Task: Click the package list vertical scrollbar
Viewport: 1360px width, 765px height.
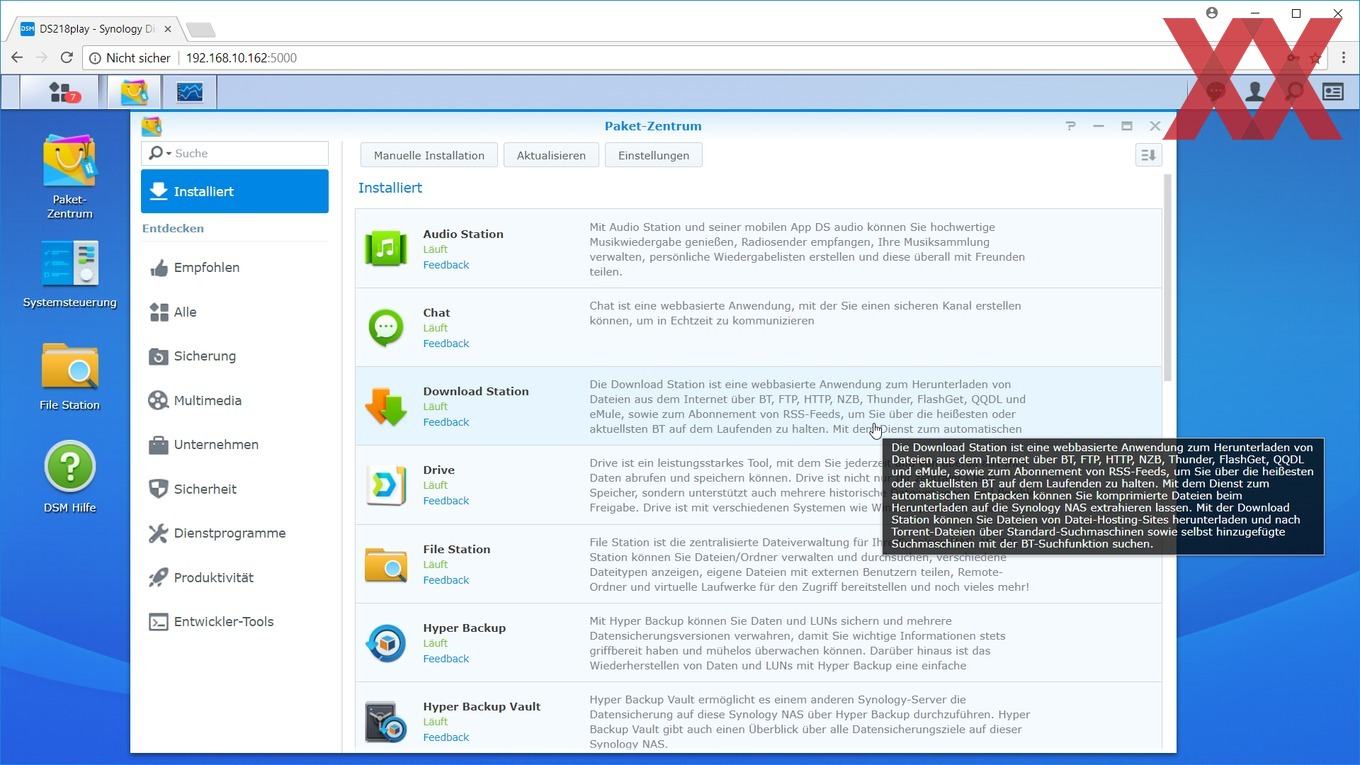Action: [x=1166, y=277]
